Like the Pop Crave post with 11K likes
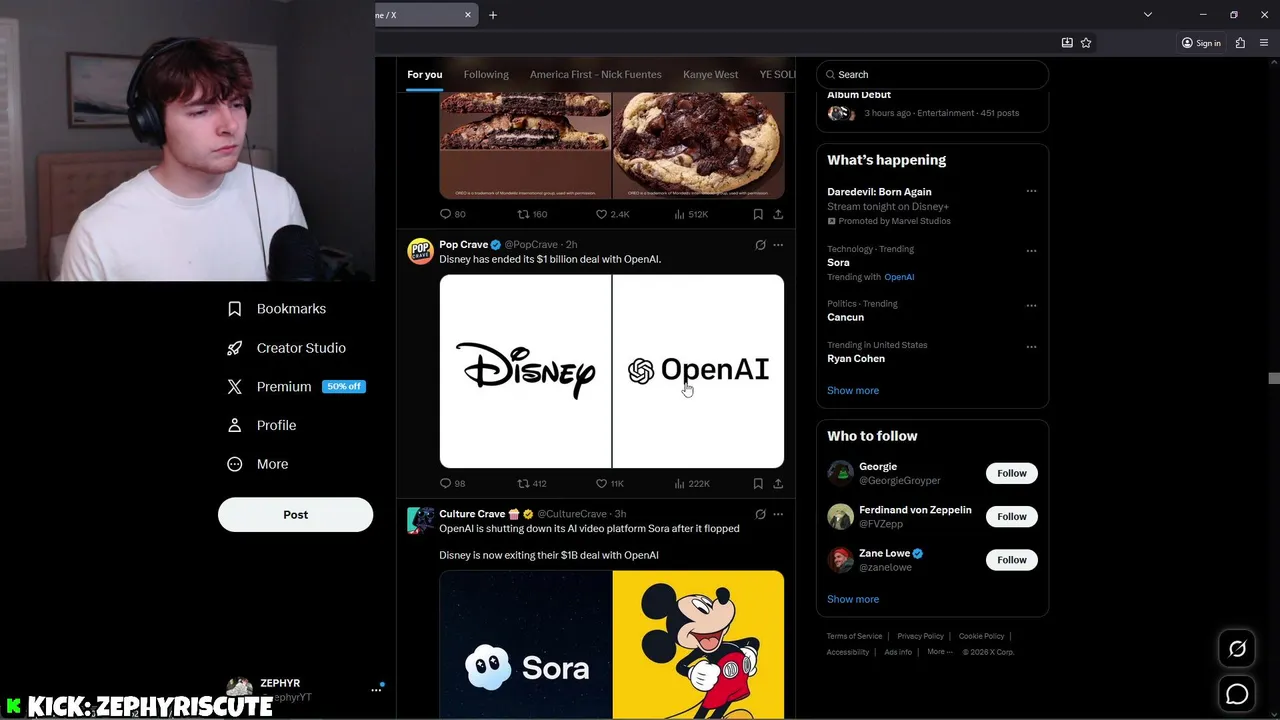The width and height of the screenshot is (1280, 720). pos(610,483)
